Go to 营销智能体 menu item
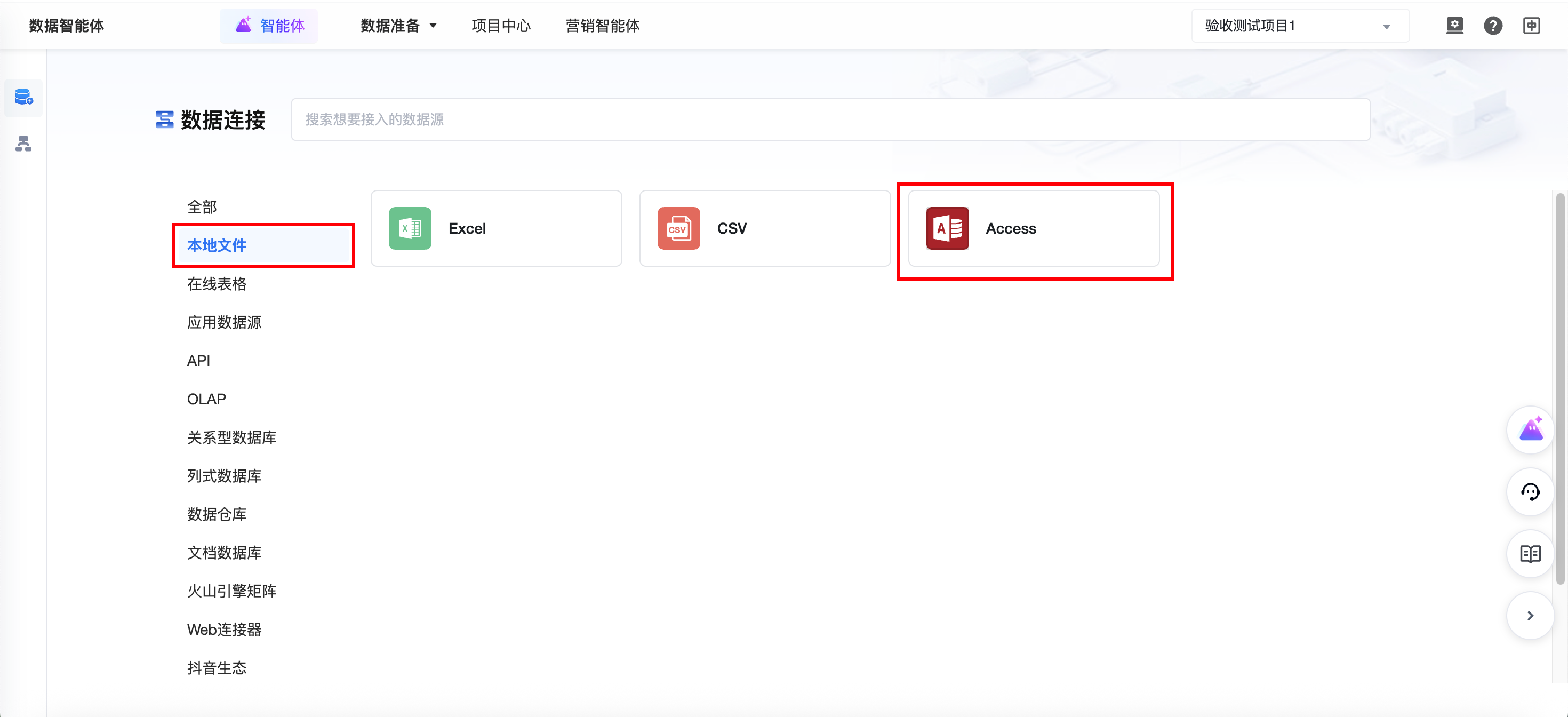 coord(603,26)
